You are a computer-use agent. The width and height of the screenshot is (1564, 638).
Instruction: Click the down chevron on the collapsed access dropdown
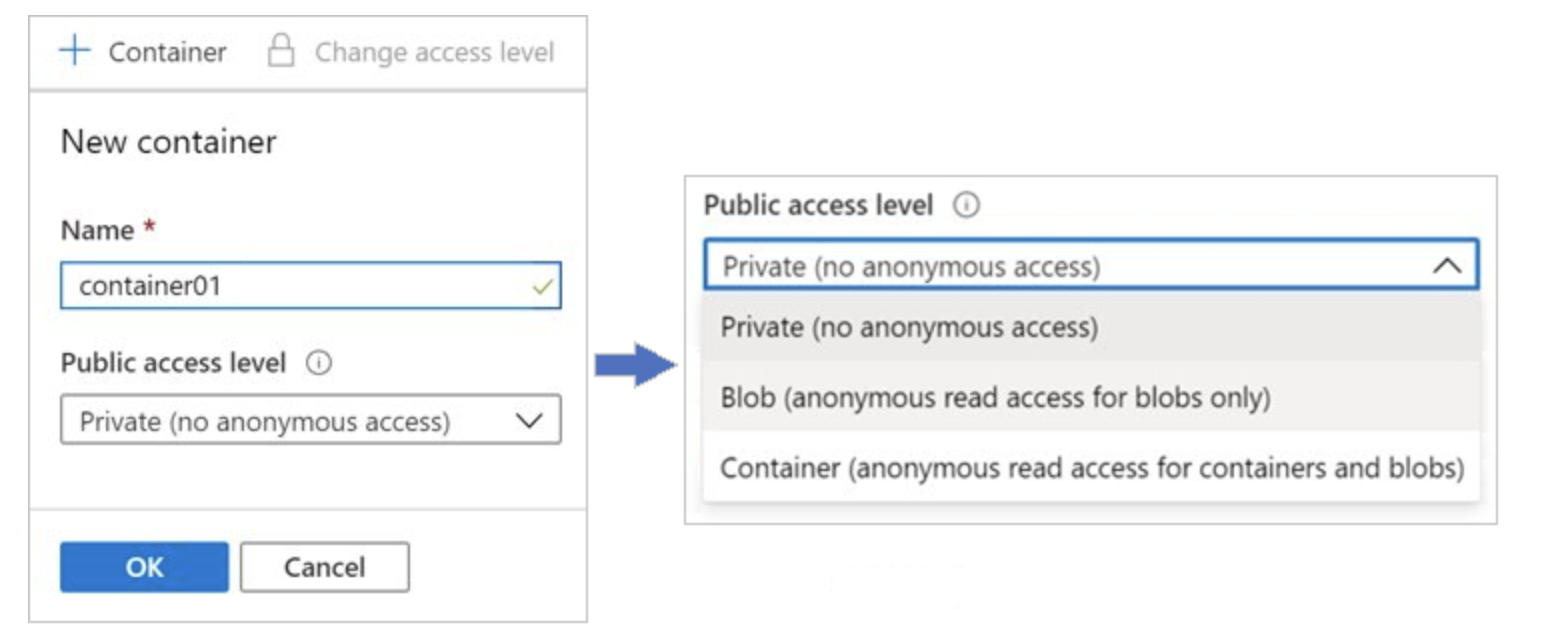coord(529,421)
